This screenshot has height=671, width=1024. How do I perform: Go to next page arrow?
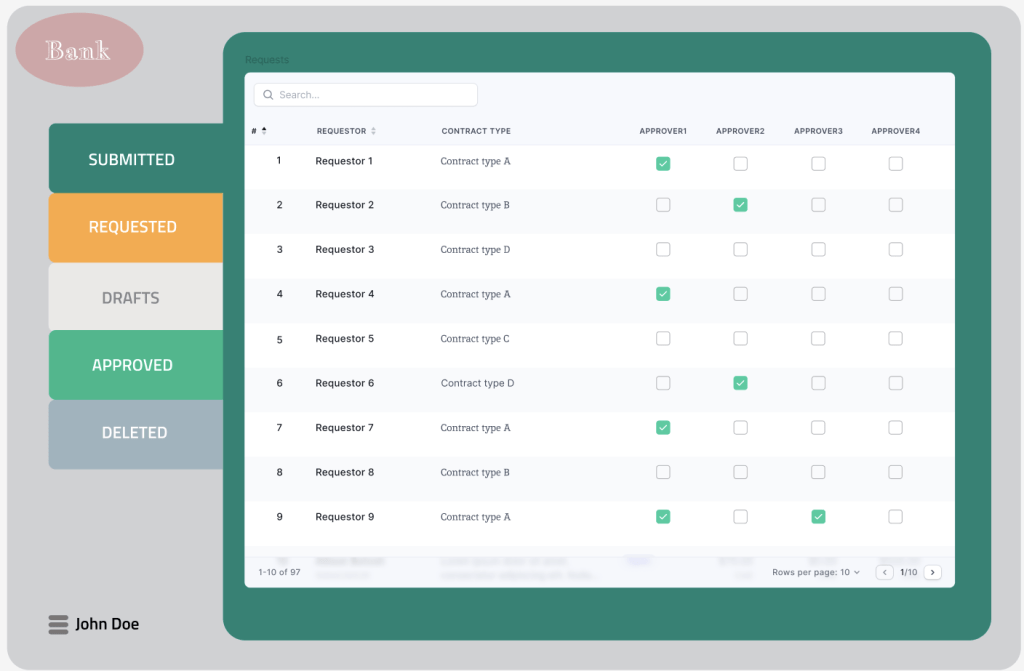tap(932, 572)
